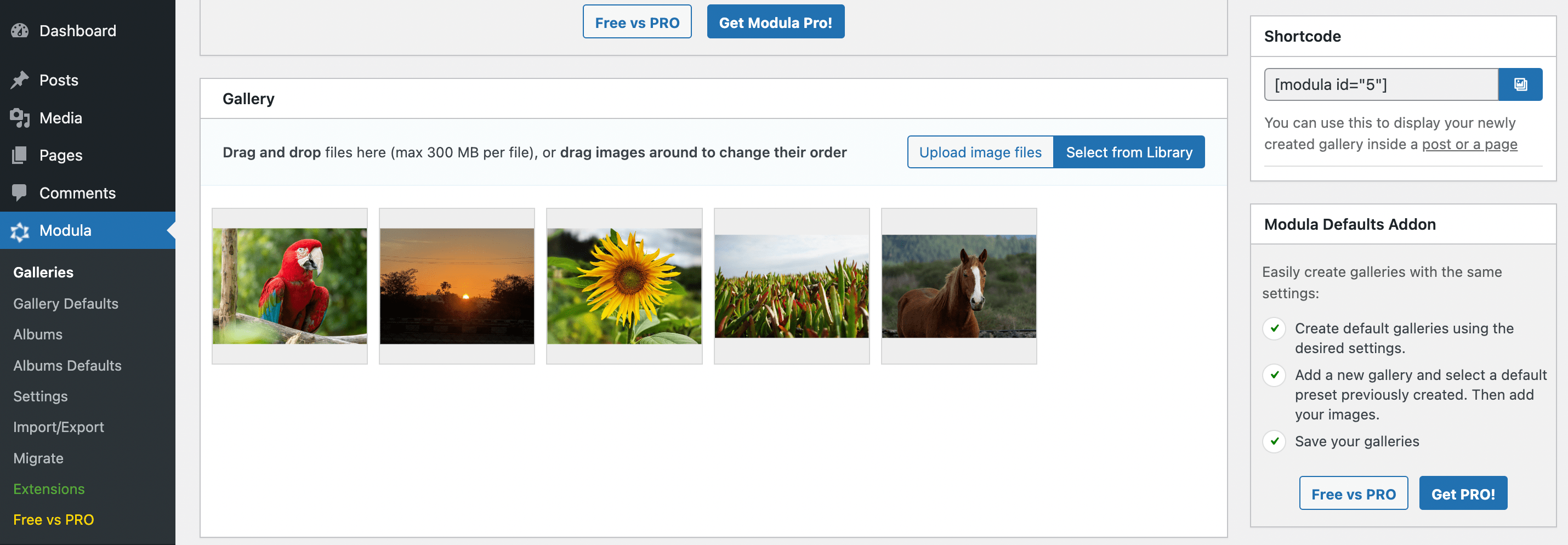The image size is (1568, 545).
Task: Select the red parrot gallery thumbnail
Action: tap(289, 286)
